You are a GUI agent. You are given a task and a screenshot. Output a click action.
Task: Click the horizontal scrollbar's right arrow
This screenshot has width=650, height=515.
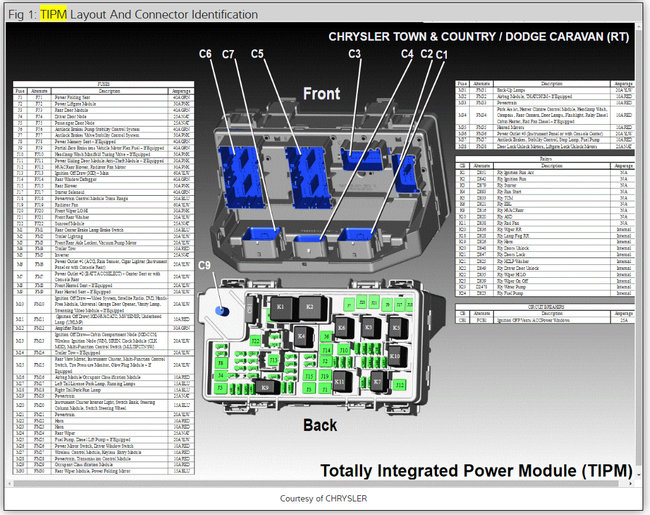pyautogui.click(x=631, y=483)
